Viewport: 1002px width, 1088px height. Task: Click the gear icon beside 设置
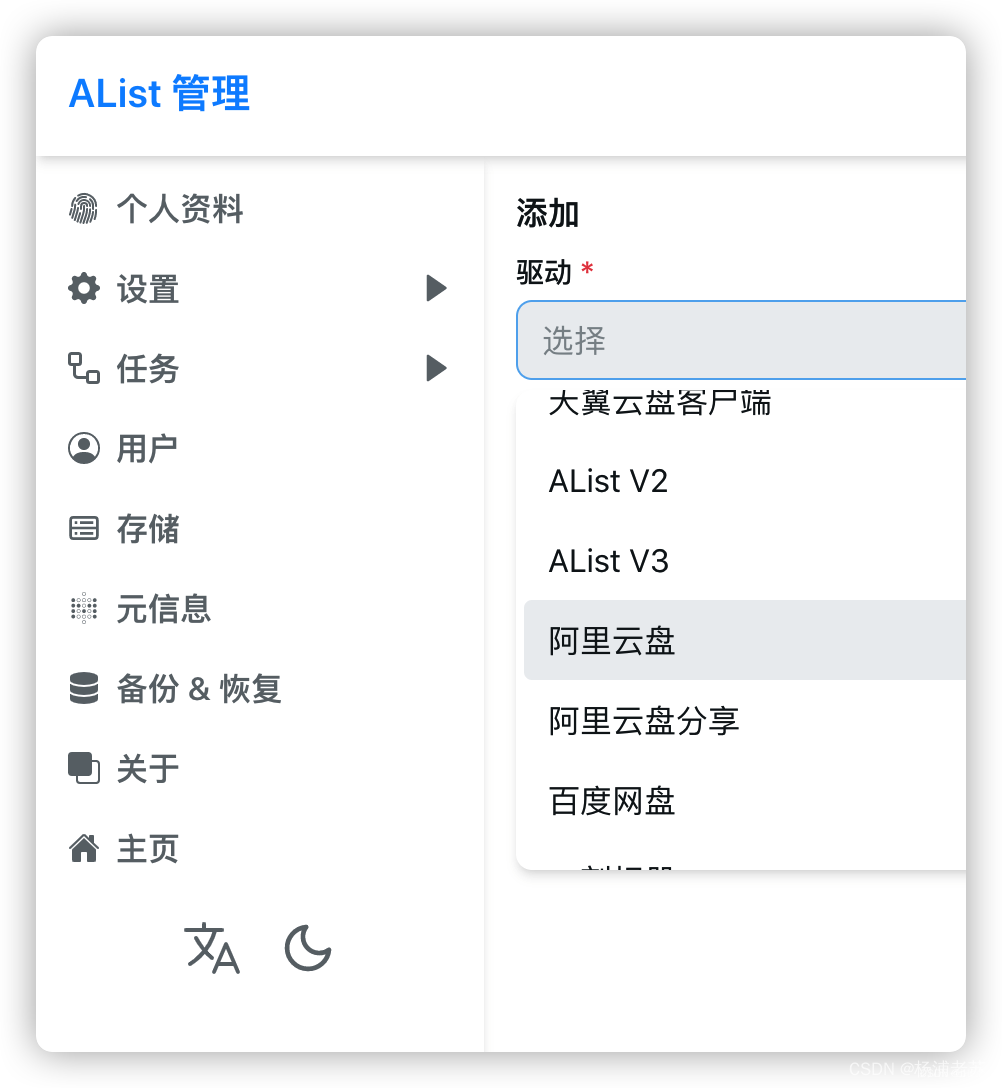[x=83, y=288]
